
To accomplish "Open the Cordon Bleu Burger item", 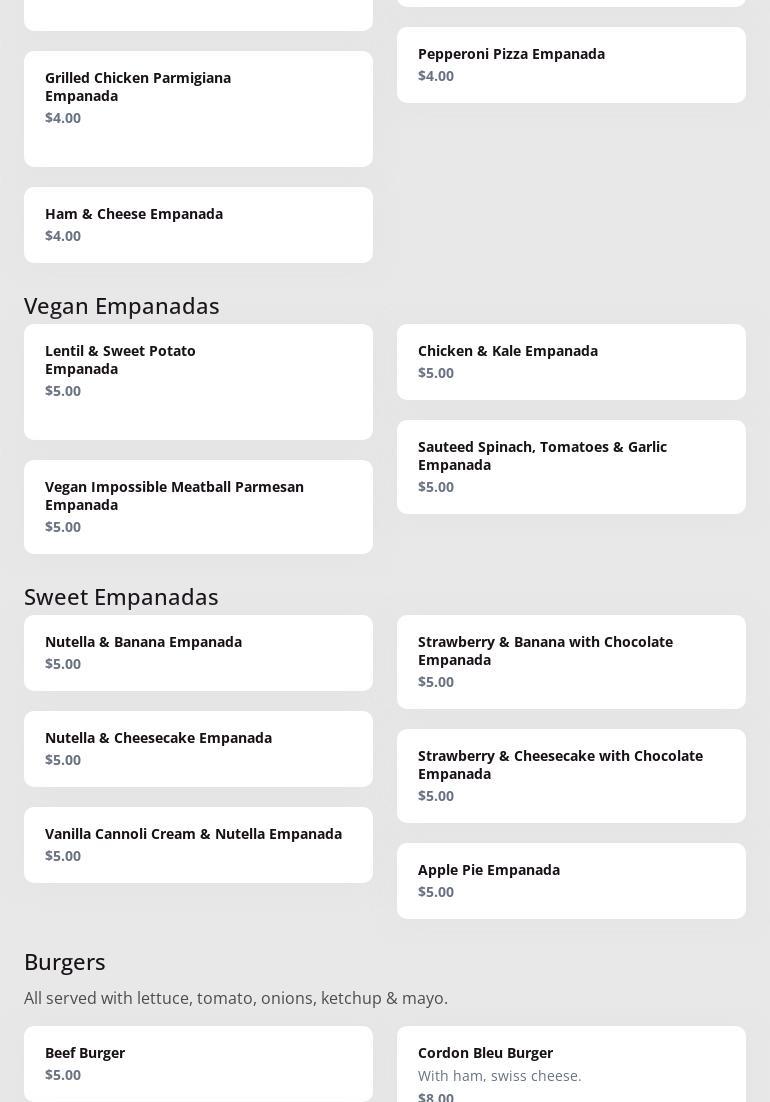I will (571, 1065).
